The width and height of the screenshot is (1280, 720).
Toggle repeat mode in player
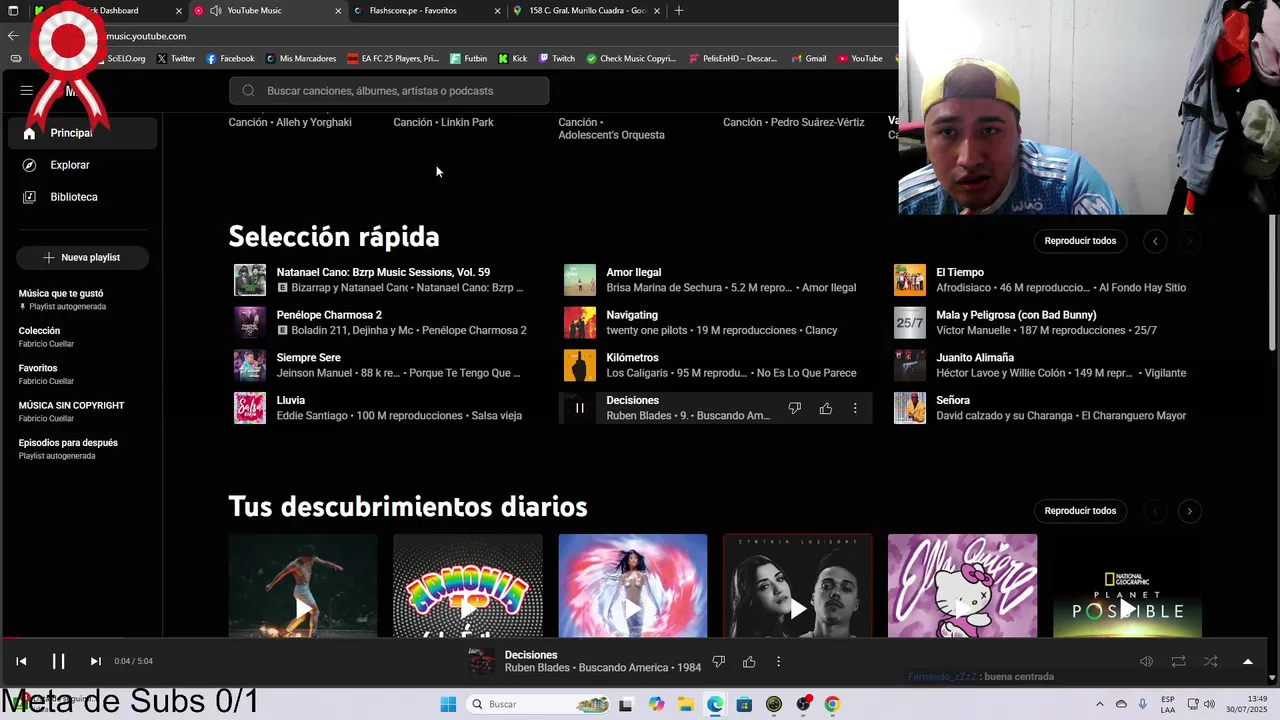tap(1179, 661)
